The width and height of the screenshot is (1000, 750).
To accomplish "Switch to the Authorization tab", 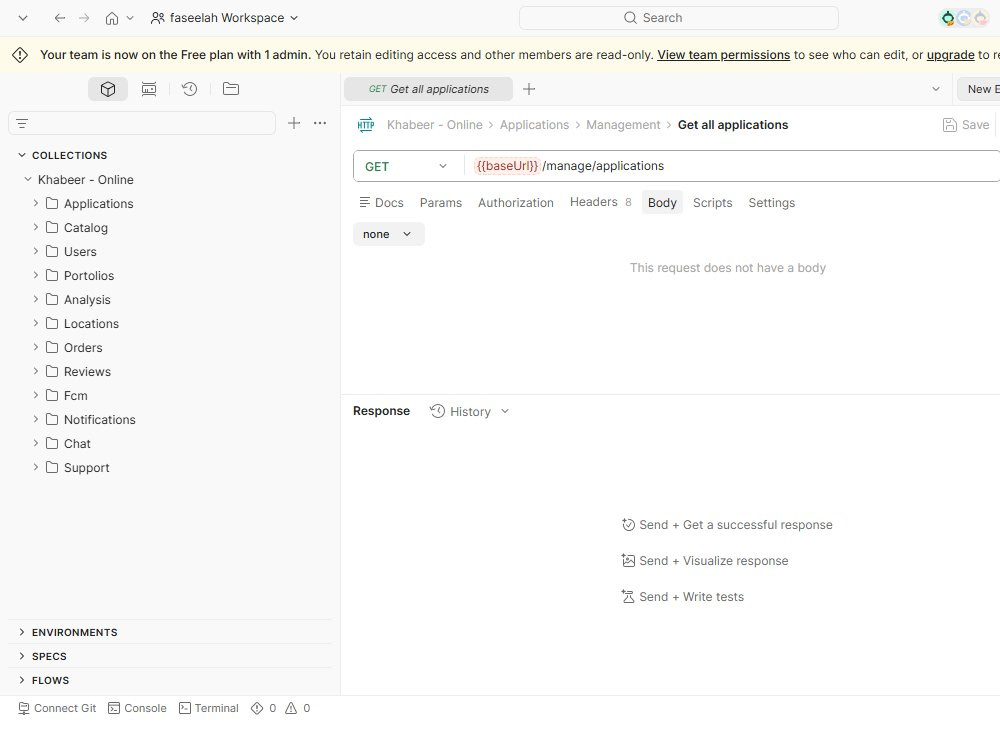I will (516, 203).
